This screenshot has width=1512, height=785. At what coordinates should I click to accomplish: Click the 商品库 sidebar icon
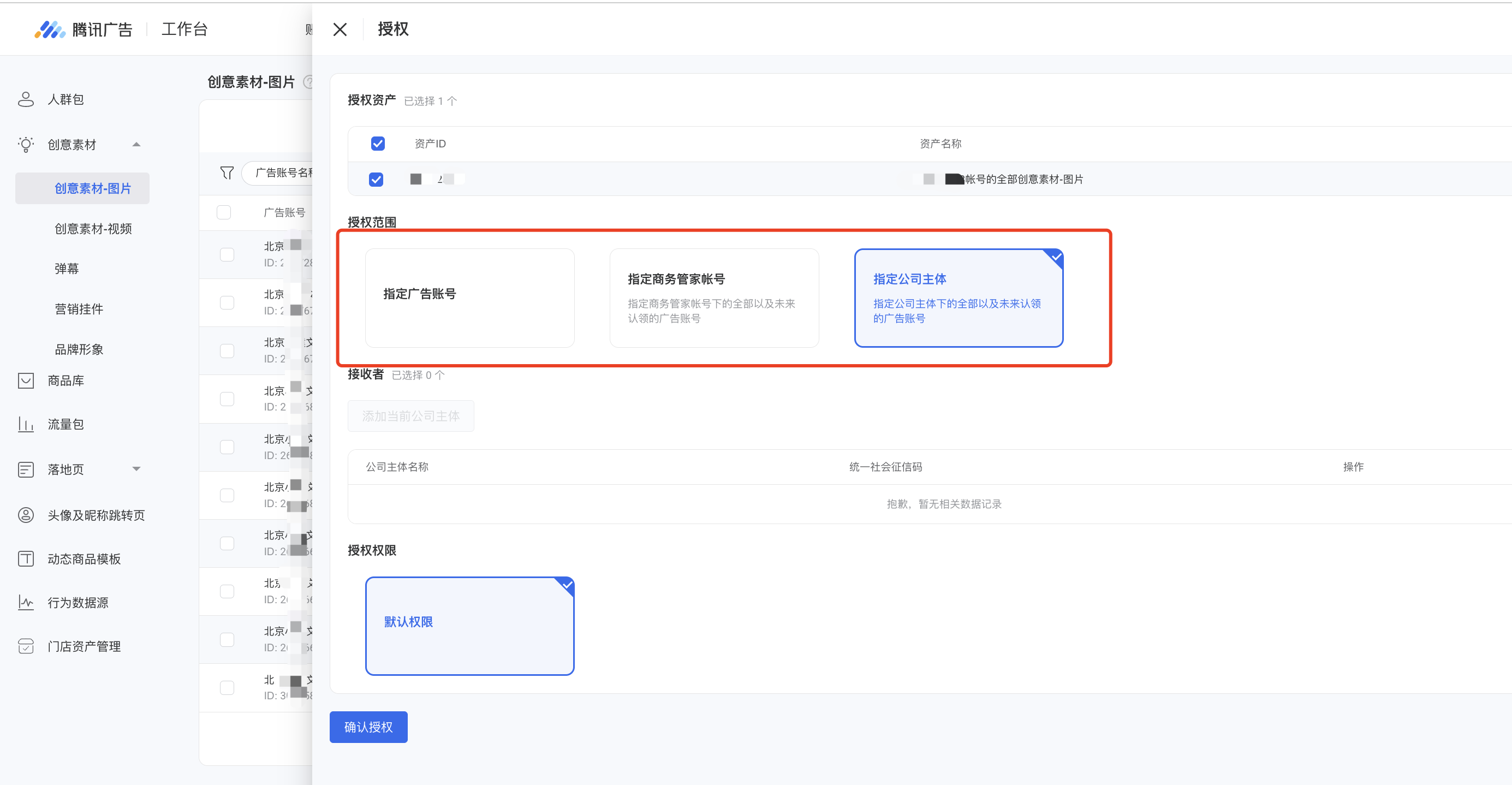tap(26, 380)
